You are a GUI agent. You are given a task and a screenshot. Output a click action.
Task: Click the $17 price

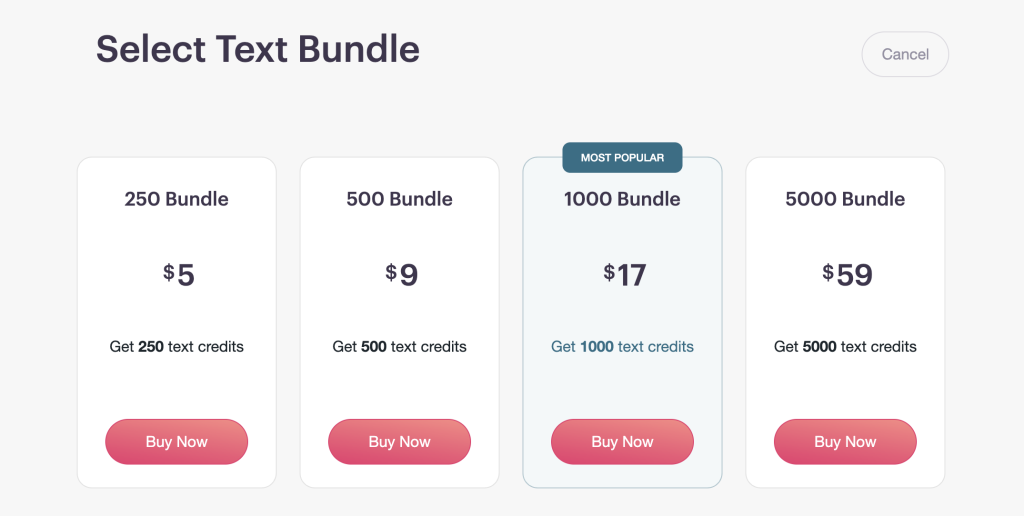[x=625, y=275]
